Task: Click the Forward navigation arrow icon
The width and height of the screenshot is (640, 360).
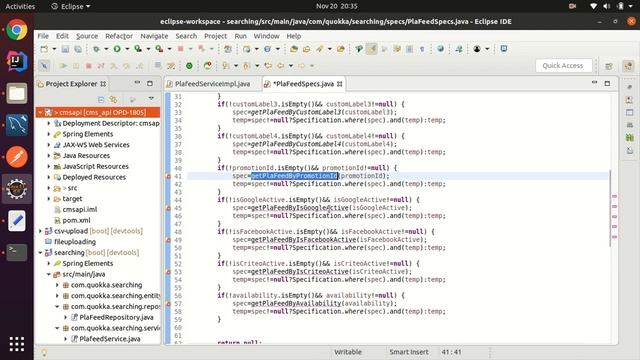Action: pos(301,66)
